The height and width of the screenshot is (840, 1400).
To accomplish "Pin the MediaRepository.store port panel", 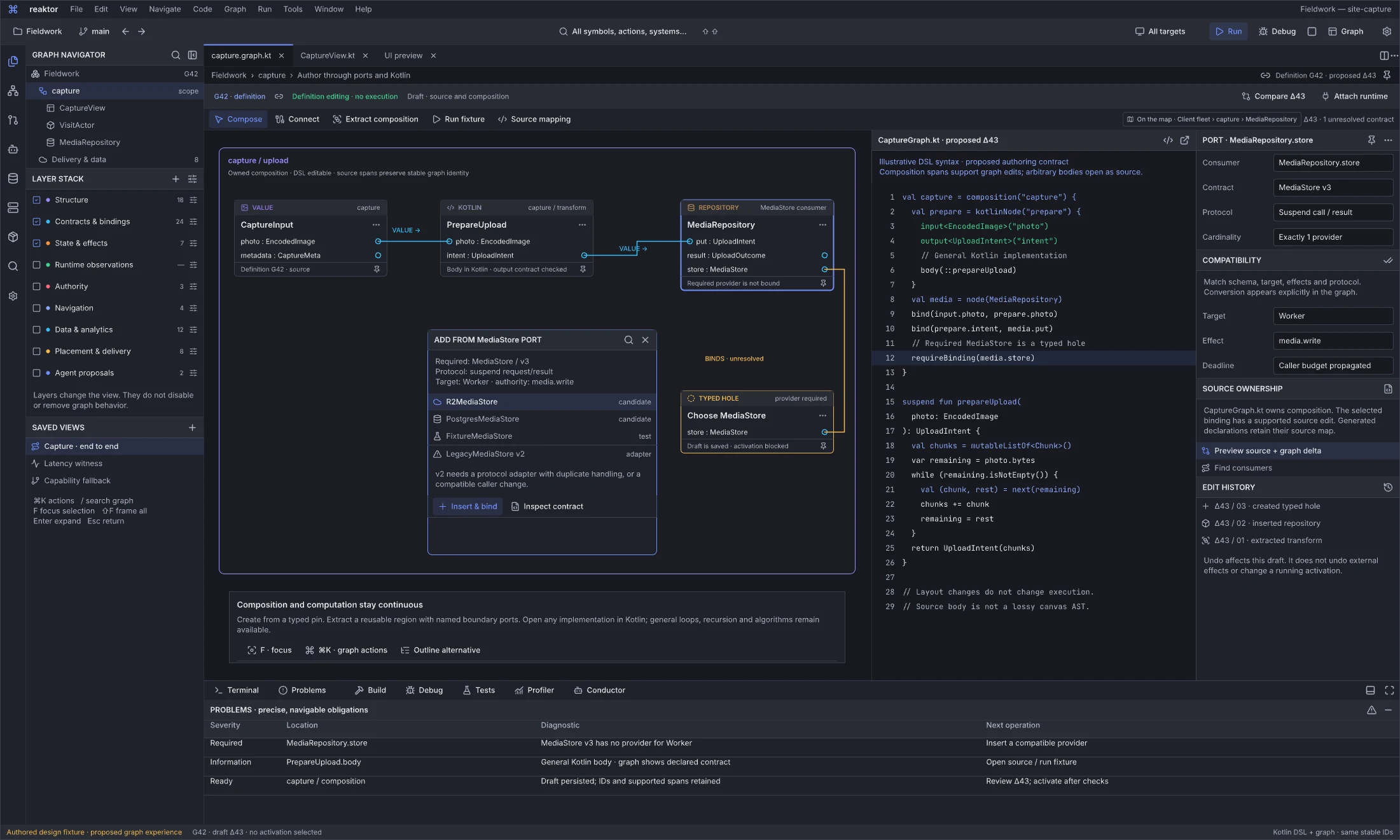I will point(1371,141).
